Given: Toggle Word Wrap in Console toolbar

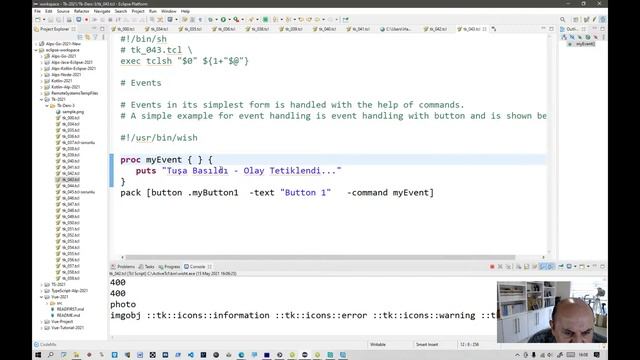Looking at the screenshot, I should (x=535, y=267).
